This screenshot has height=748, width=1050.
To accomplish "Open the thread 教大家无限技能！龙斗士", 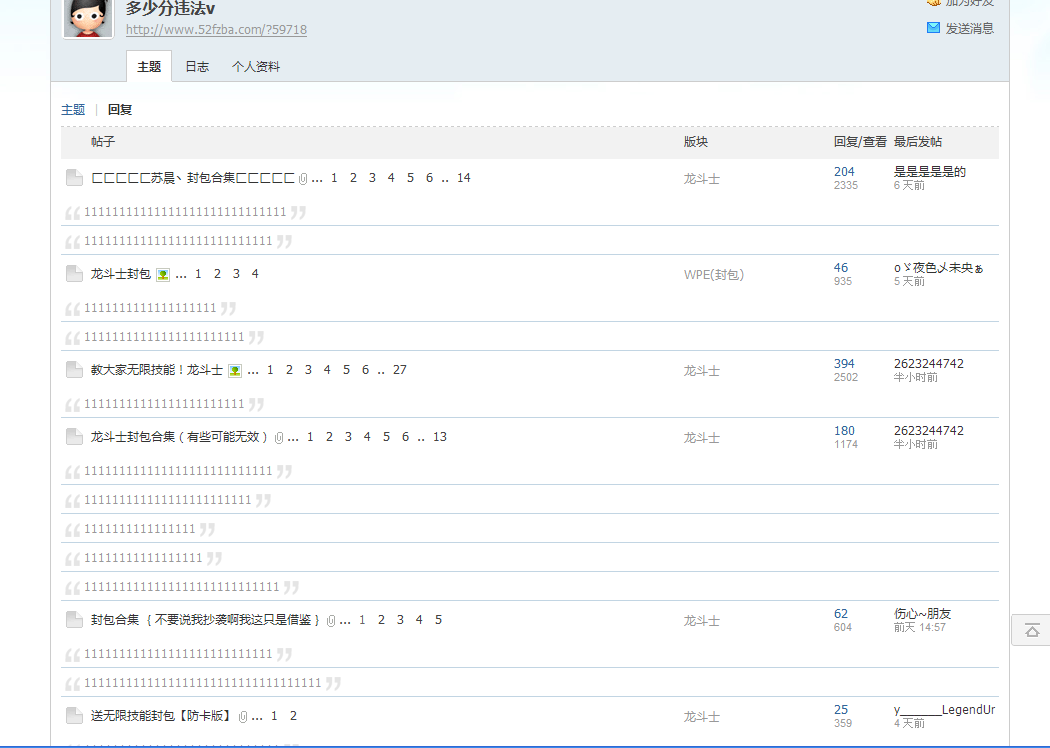I will tap(157, 370).
